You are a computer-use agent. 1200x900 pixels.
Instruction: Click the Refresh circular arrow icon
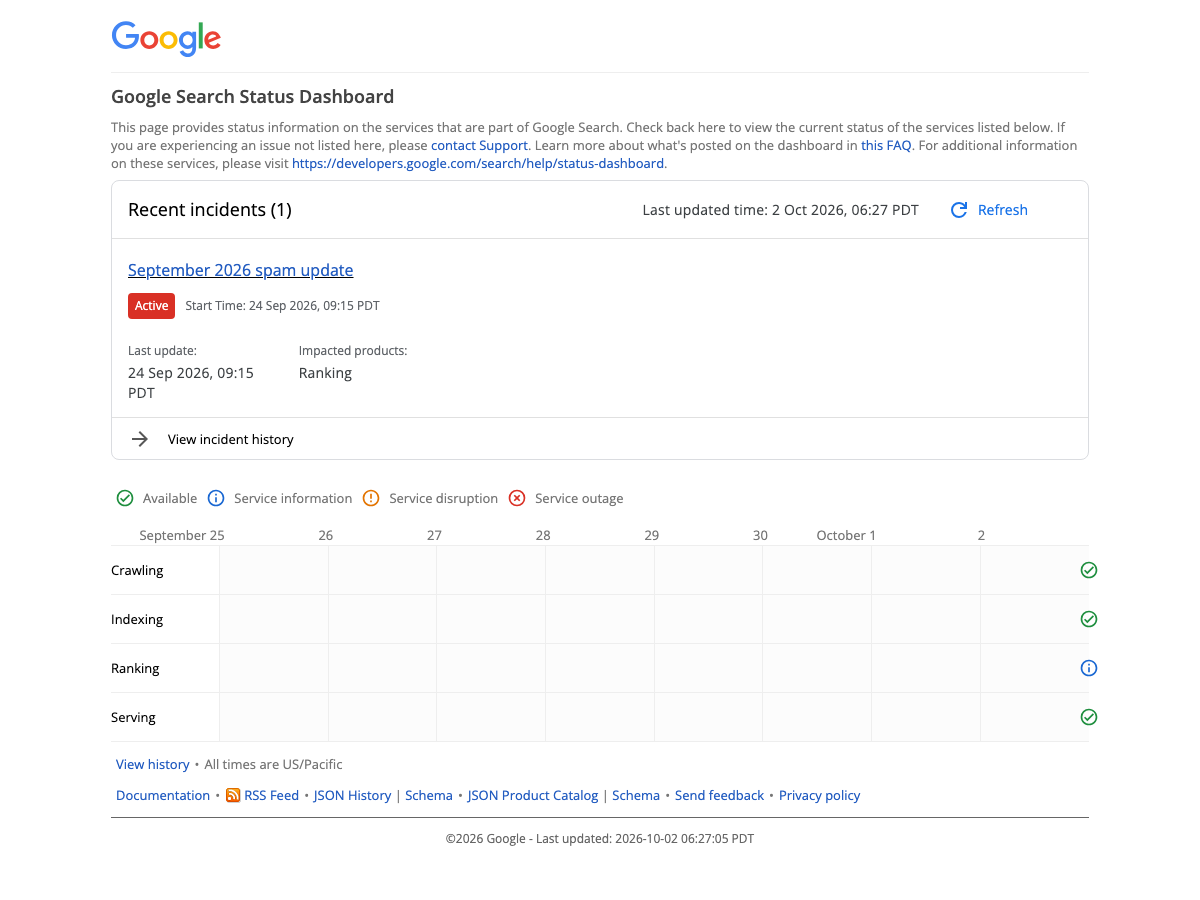(x=958, y=210)
